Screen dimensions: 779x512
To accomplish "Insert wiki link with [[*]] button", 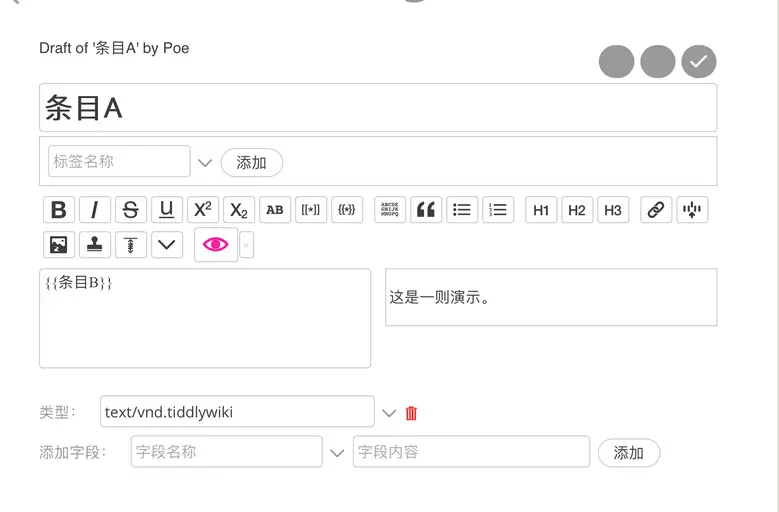I will click(311, 210).
